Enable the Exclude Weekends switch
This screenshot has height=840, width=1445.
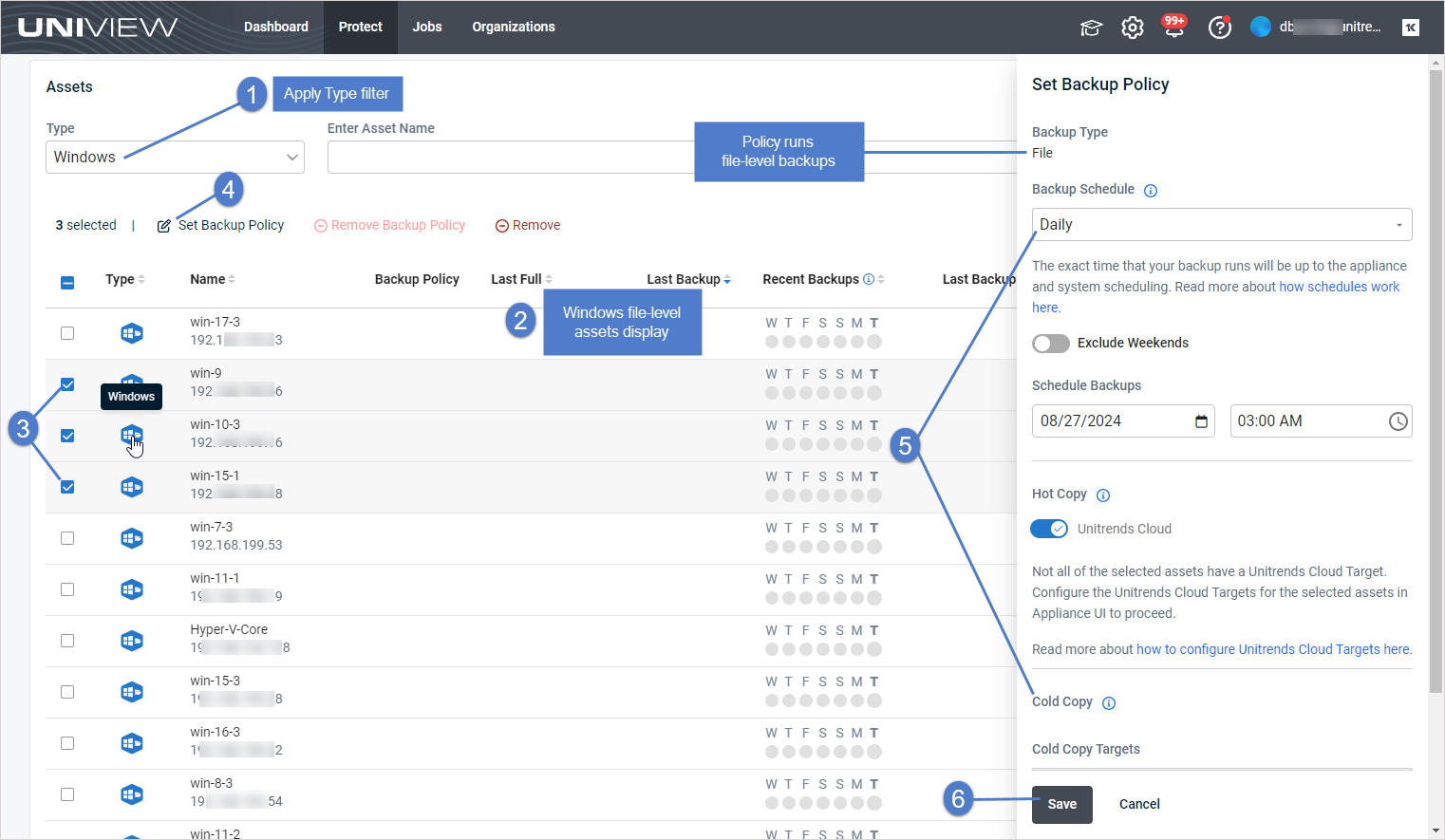1051,344
